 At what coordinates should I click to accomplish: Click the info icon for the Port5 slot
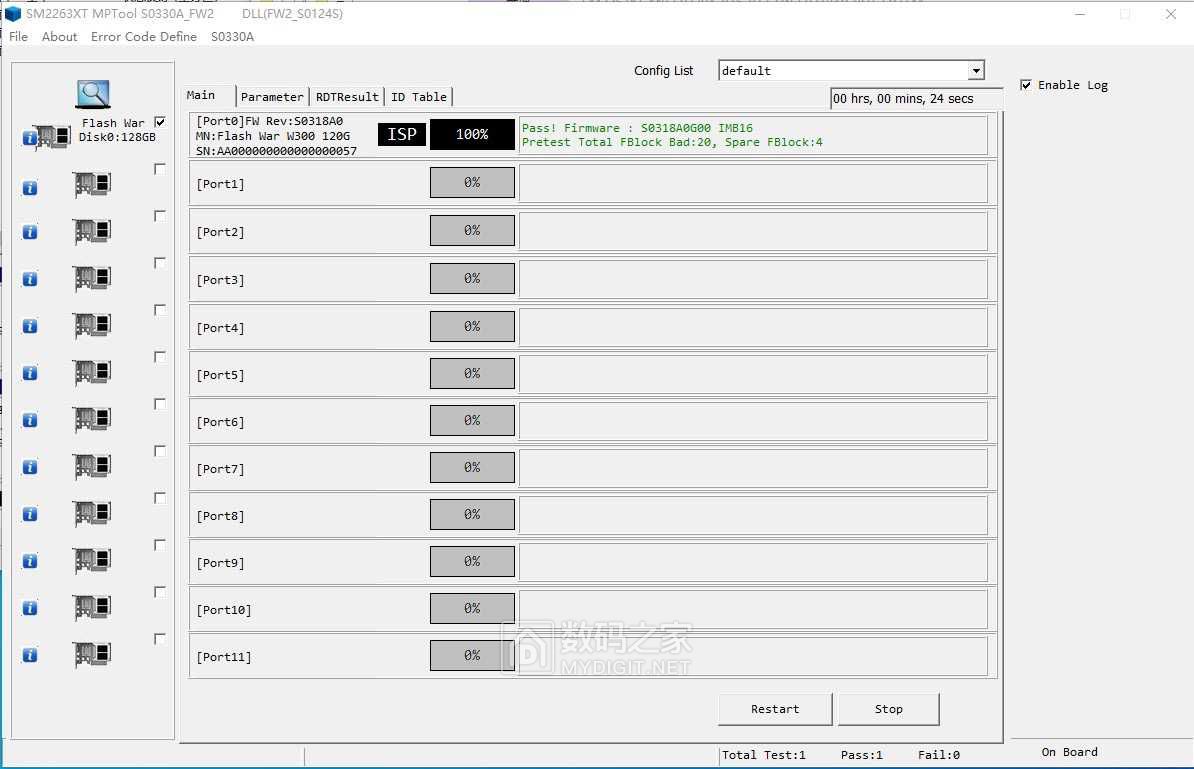point(29,373)
